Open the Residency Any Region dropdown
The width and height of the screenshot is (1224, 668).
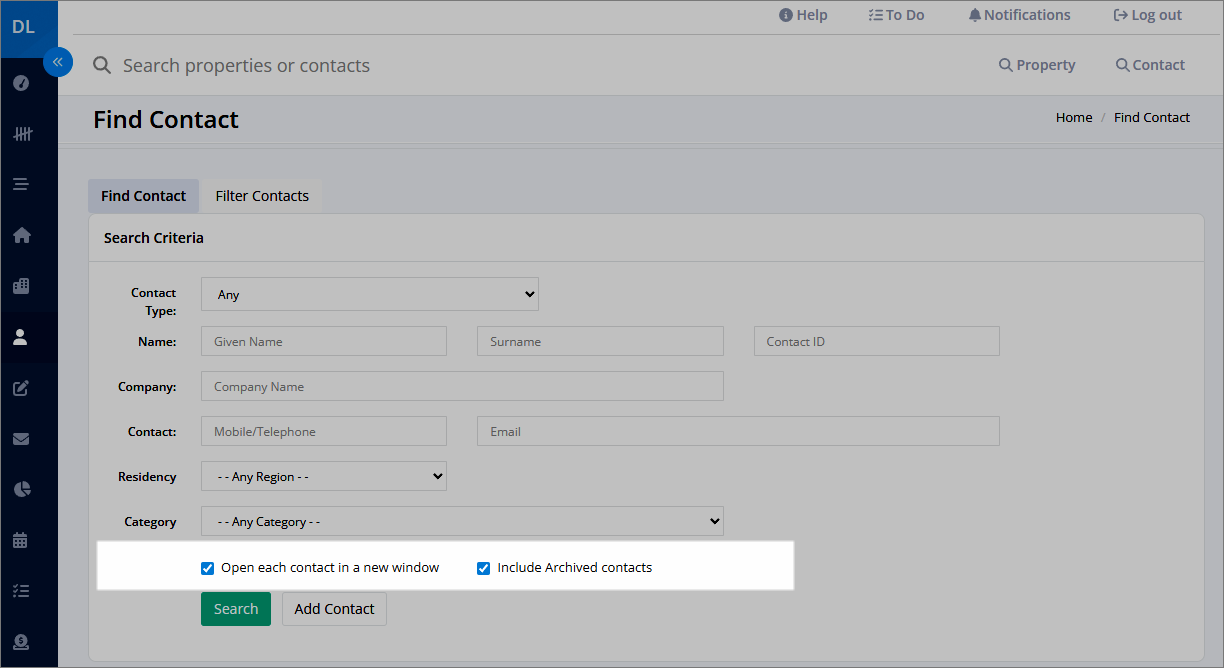pyautogui.click(x=324, y=476)
